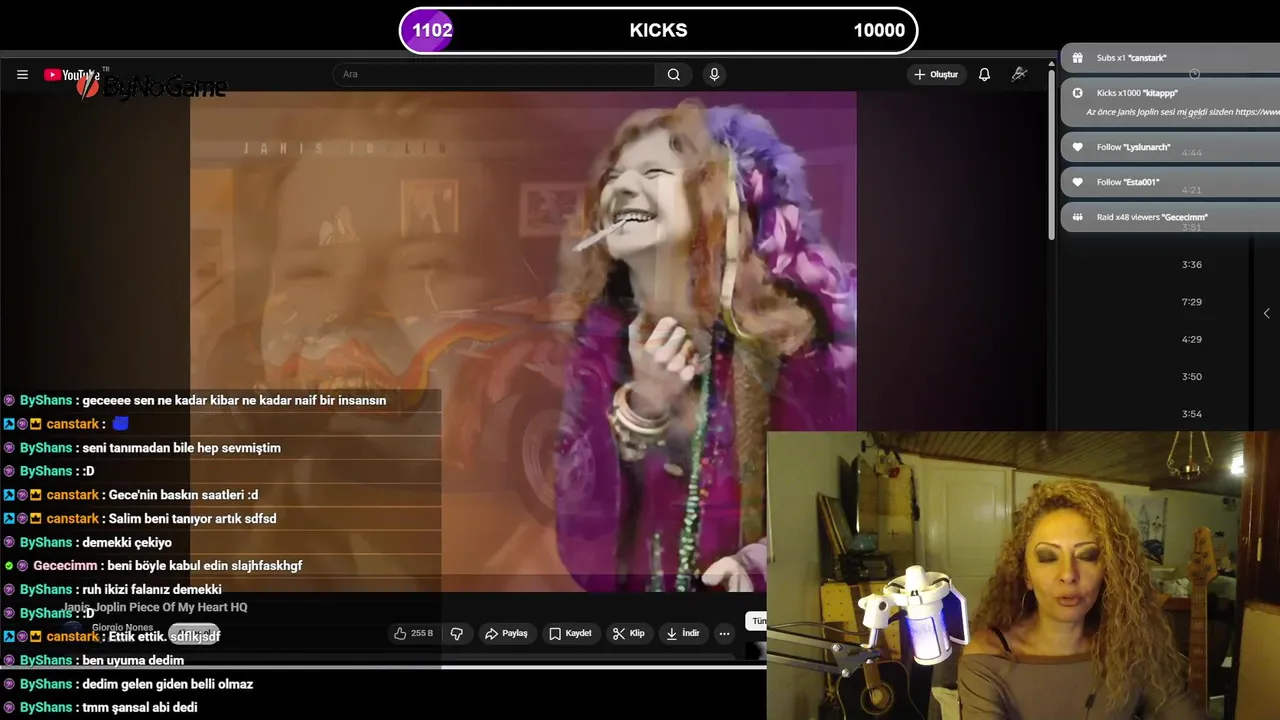Screen dimensions: 1280x720
Task: Click the 3:54 duration label
Action: point(1191,414)
